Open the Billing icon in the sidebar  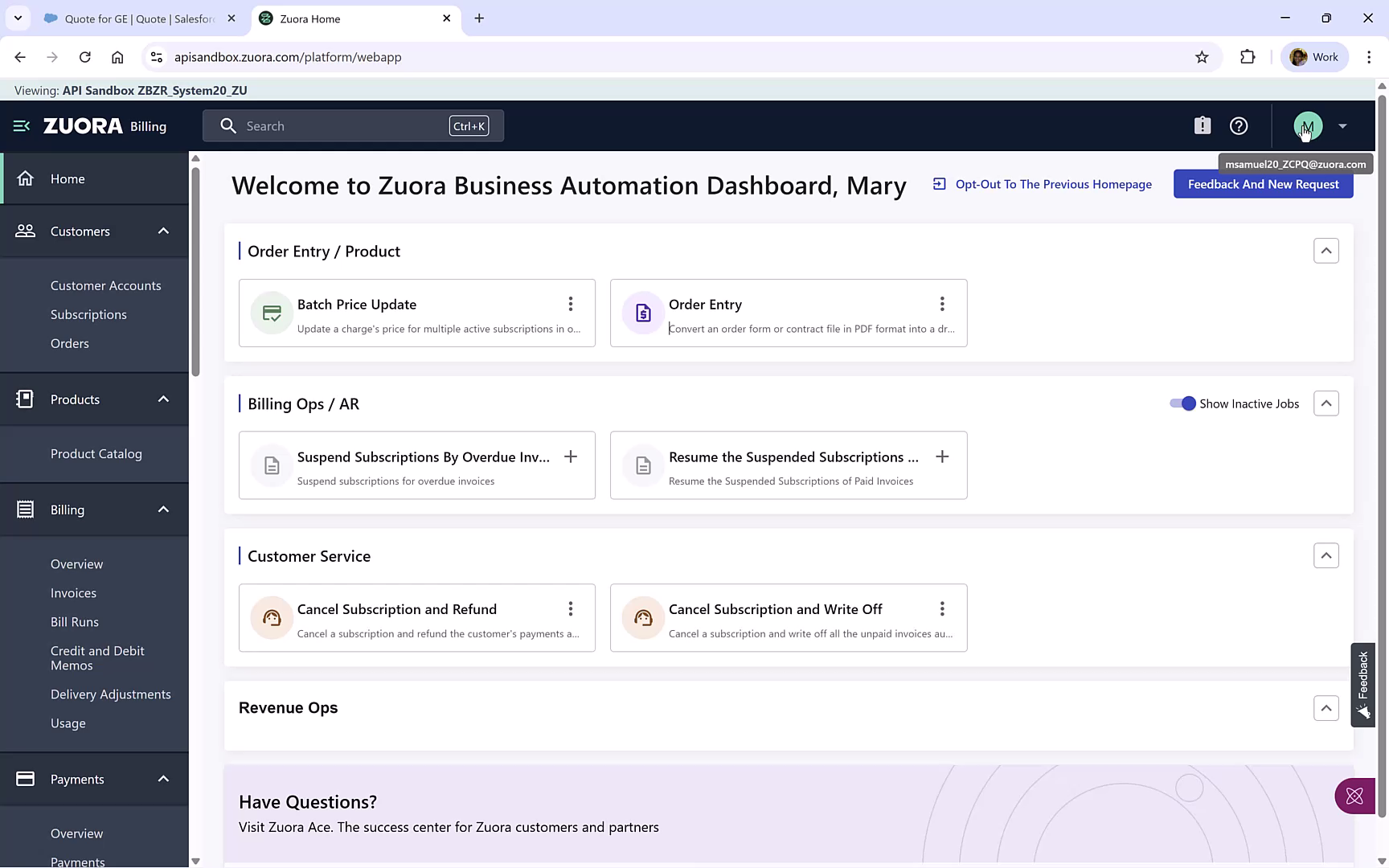click(25, 509)
